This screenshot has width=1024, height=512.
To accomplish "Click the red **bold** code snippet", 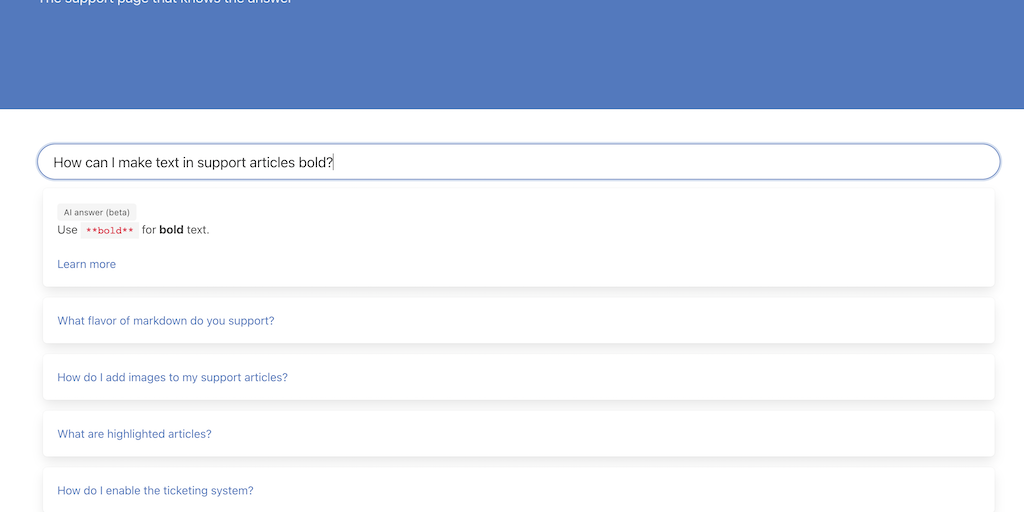I will [x=109, y=230].
